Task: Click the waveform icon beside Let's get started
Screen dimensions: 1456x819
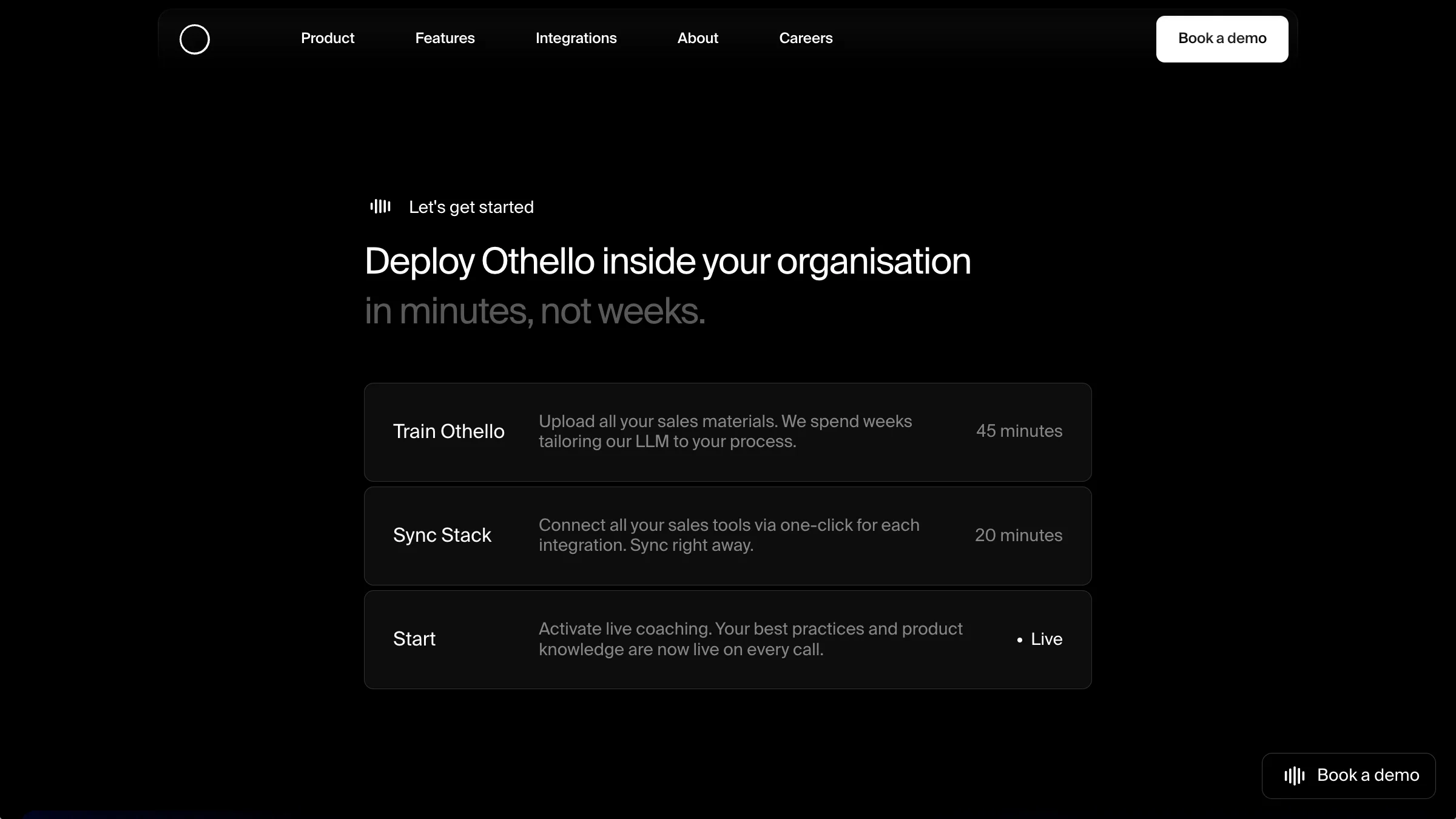Action: coord(380,207)
